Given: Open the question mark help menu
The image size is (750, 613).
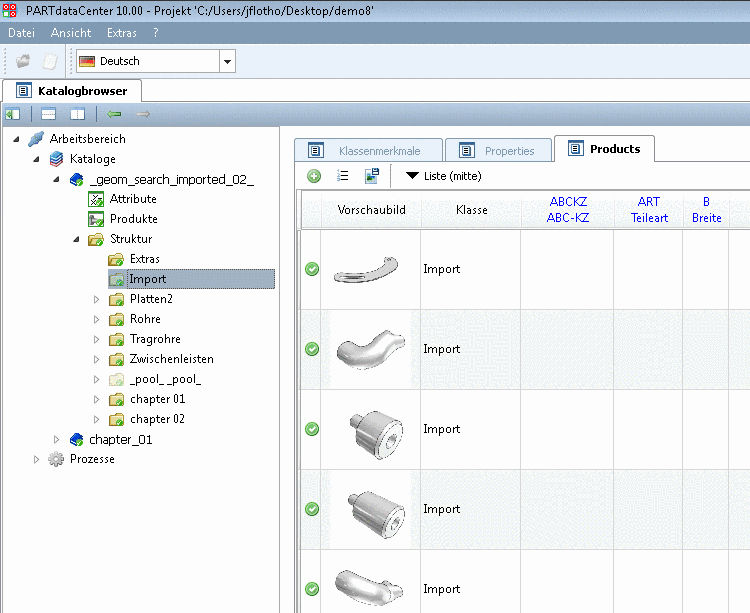Looking at the screenshot, I should (x=155, y=33).
